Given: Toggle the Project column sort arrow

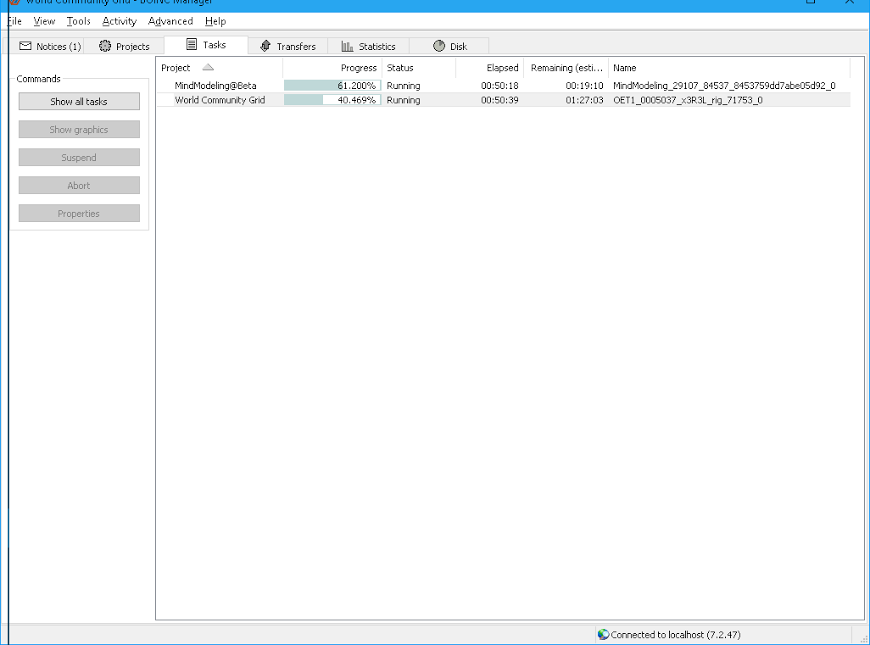Looking at the screenshot, I should 208,68.
